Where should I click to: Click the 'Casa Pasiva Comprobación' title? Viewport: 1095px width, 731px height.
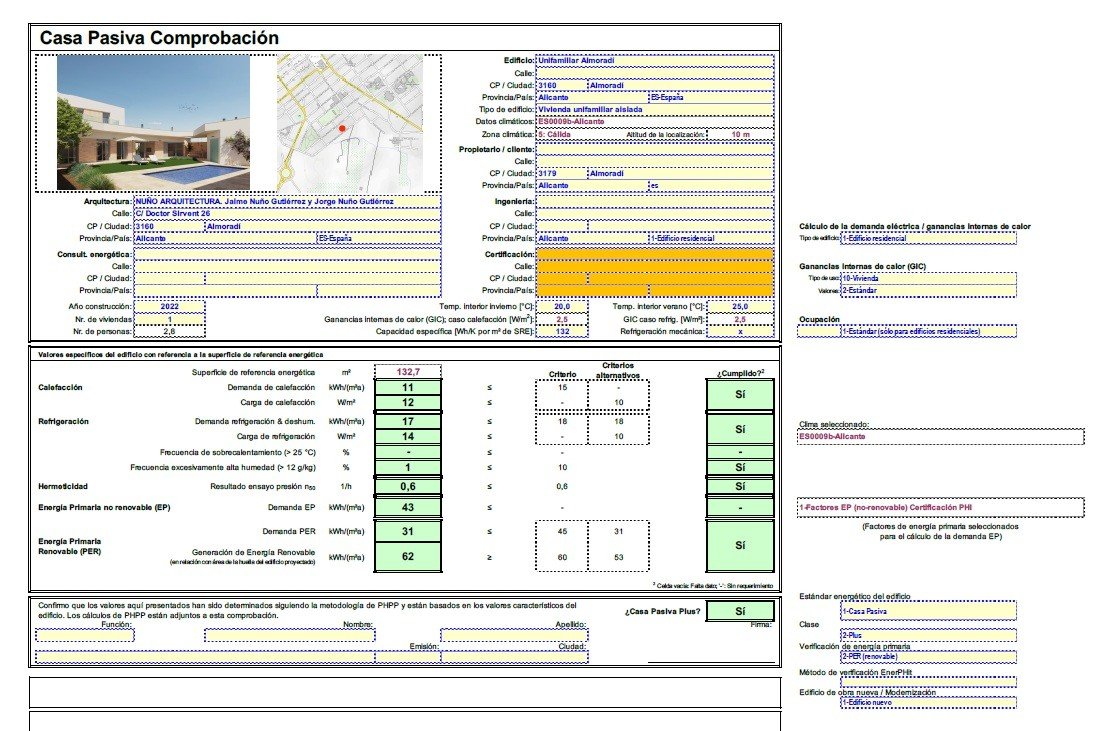159,38
